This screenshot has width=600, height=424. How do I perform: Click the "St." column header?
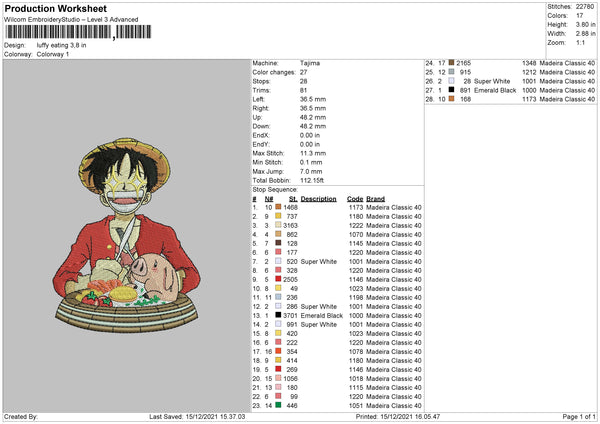293,199
